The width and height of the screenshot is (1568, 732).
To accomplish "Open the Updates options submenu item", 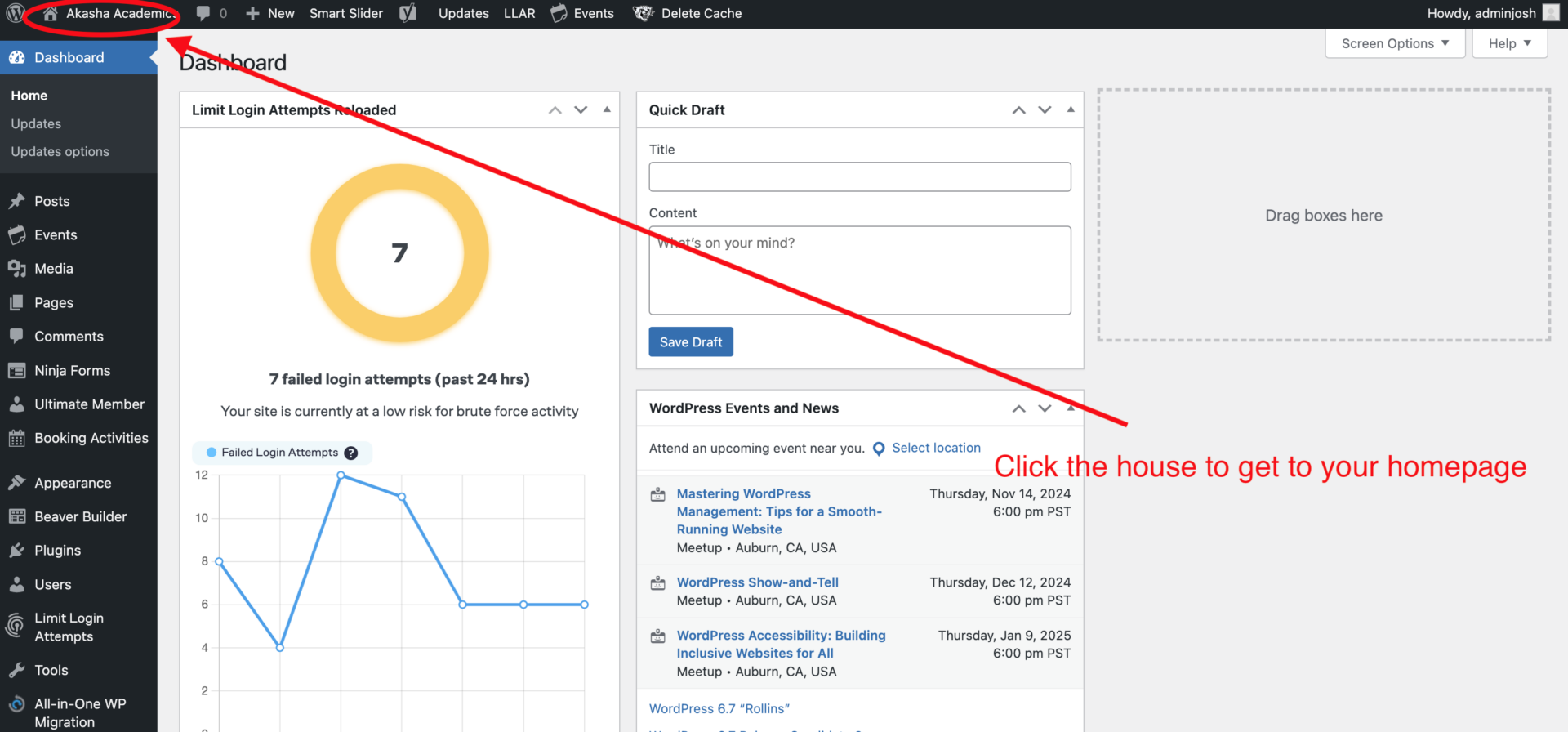I will 60,152.
